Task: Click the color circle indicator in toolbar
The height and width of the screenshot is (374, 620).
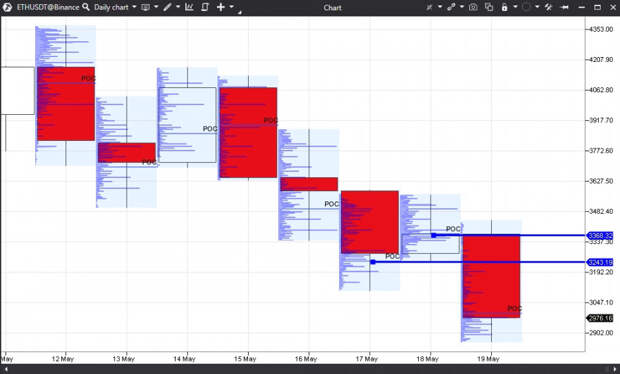Action: pos(526,7)
